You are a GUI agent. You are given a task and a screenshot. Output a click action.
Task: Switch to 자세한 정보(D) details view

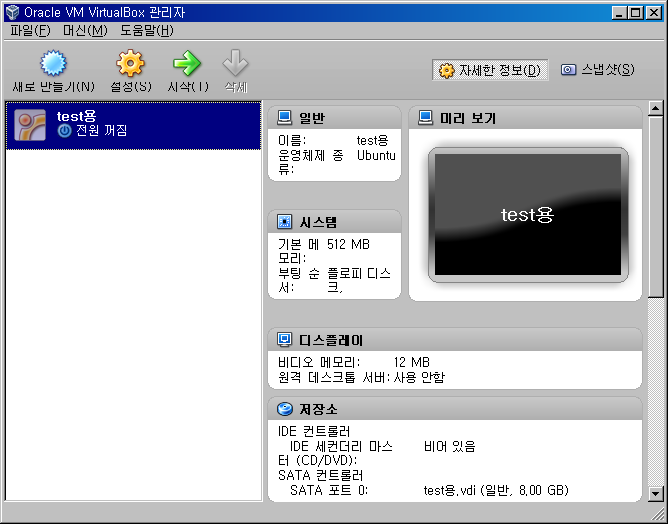click(490, 70)
